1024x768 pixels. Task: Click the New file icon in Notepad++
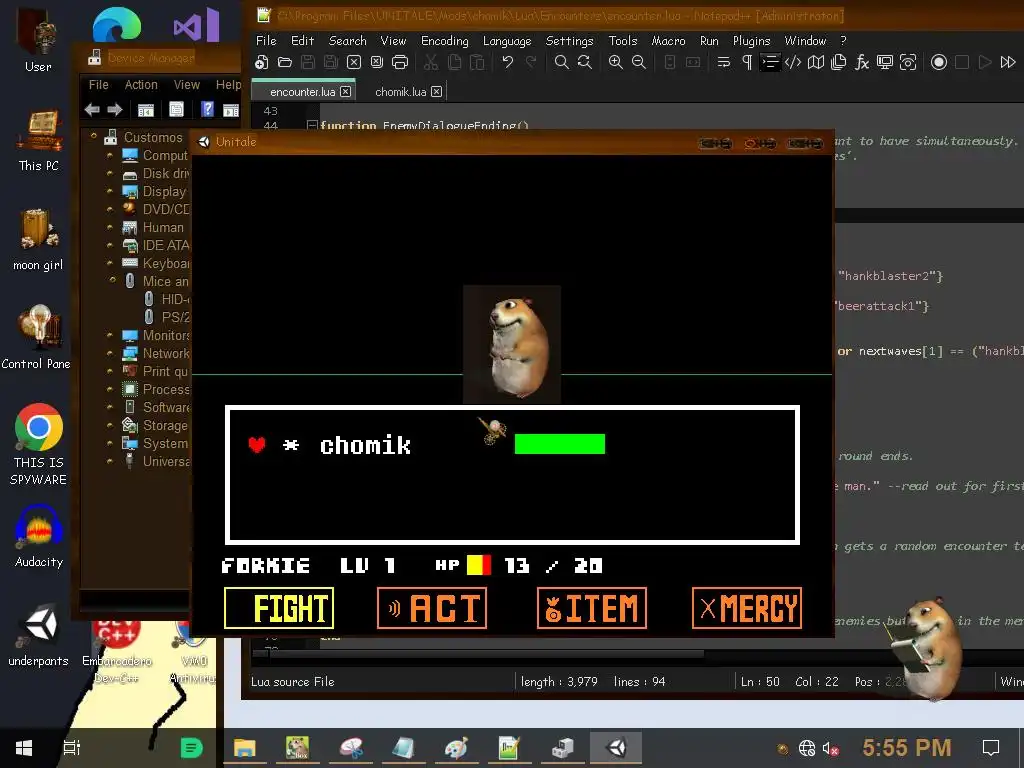(261, 62)
